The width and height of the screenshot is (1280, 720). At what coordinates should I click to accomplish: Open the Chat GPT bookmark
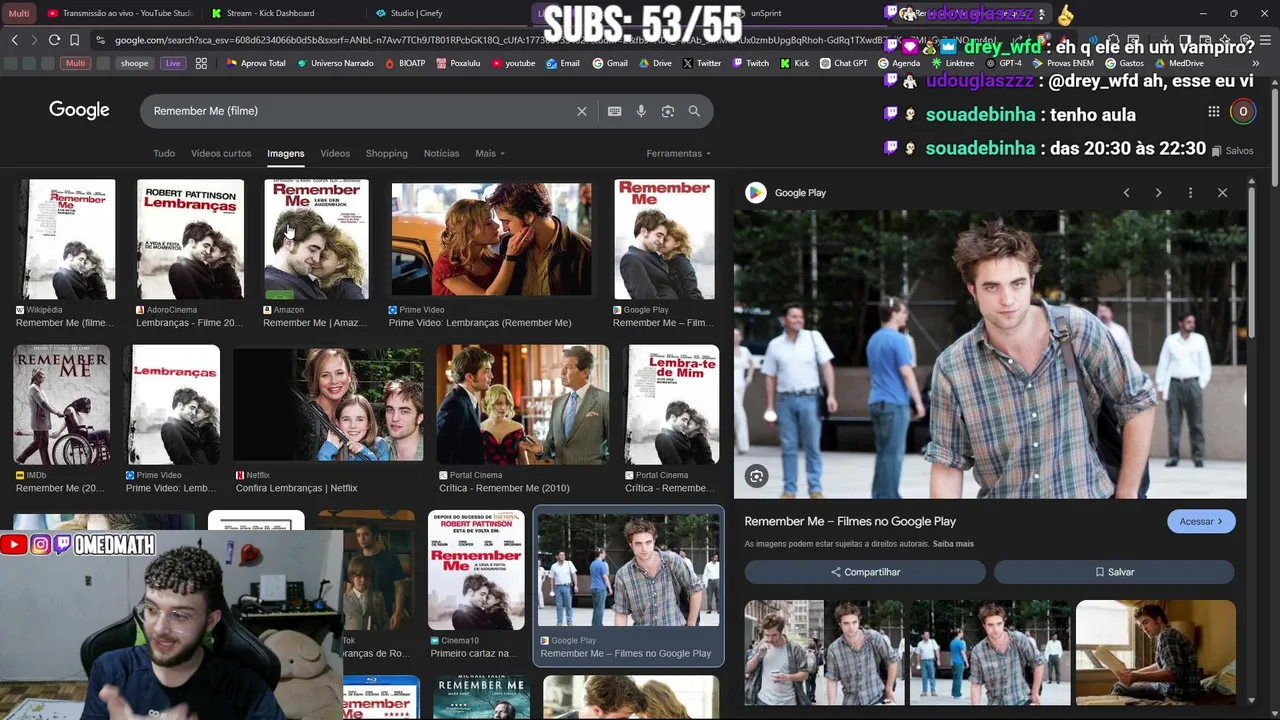(843, 63)
